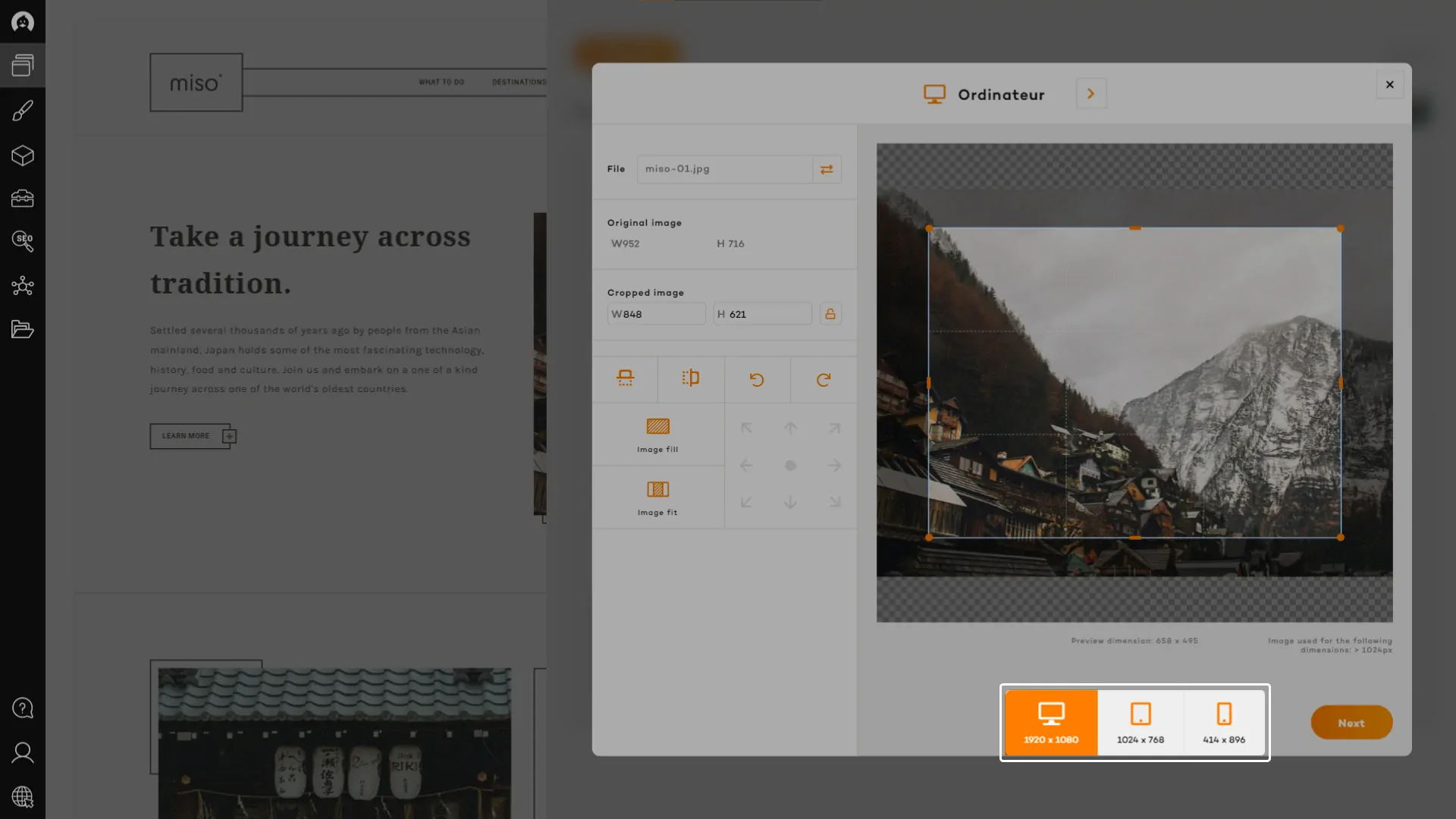Image resolution: width=1456 pixels, height=819 pixels.
Task: Open the SEO tool in sidebar
Action: 23,241
